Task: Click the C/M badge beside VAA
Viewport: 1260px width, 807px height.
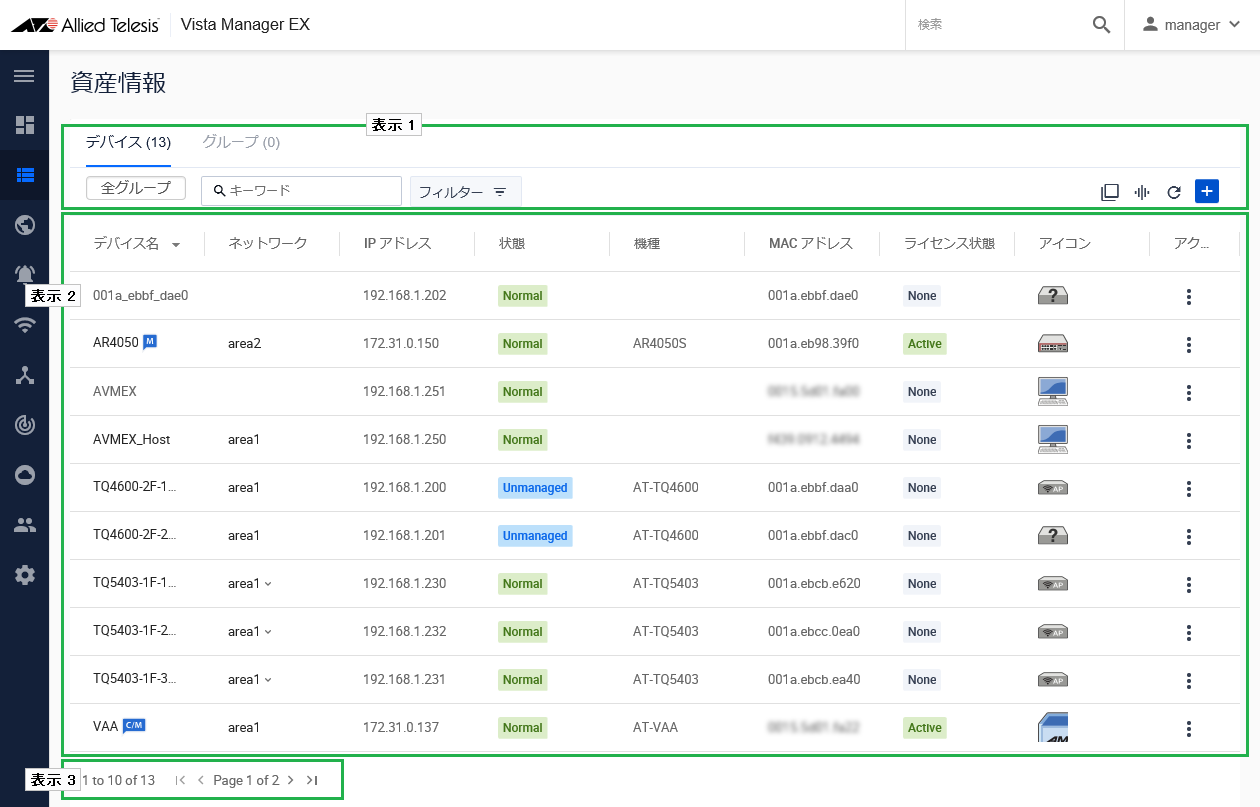Action: tap(134, 726)
